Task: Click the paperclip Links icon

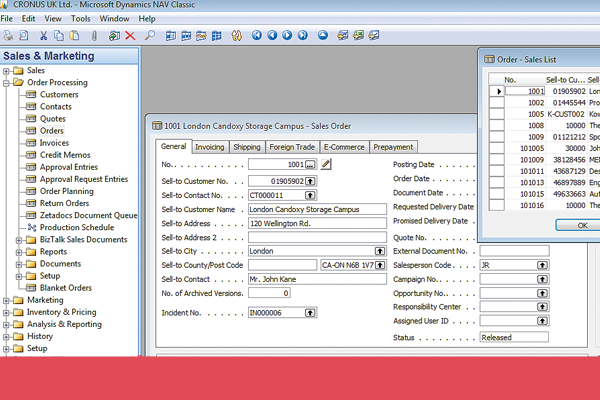Action: [94, 36]
